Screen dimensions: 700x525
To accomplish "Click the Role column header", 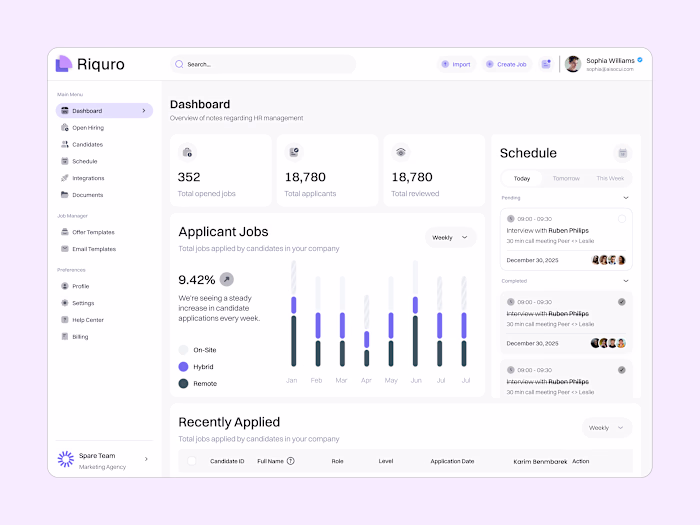I will click(338, 461).
